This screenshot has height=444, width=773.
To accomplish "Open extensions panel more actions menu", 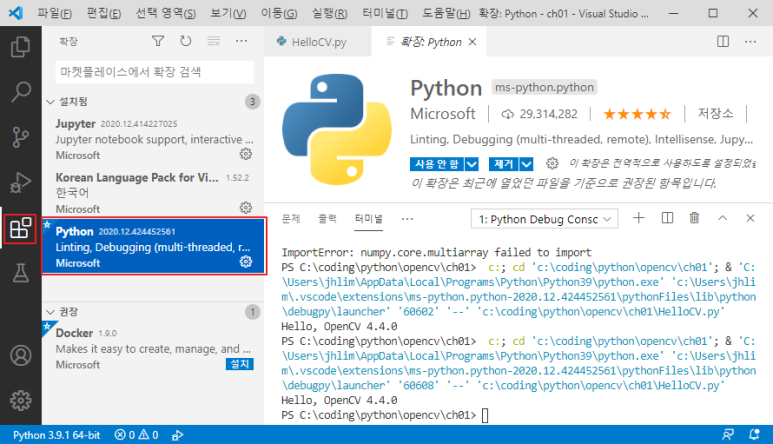I will [242, 41].
